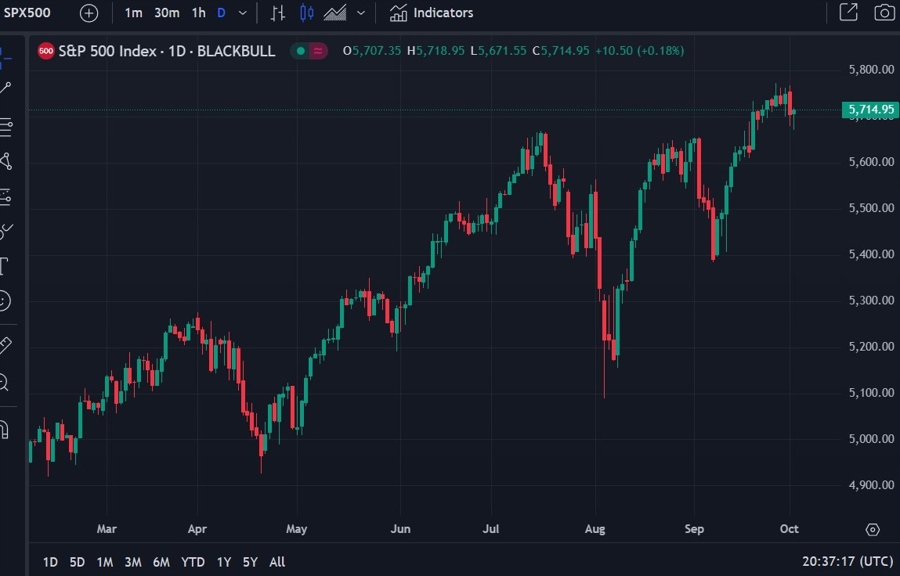Click the 20:37:17 (UTC) timezone clock

(x=848, y=562)
